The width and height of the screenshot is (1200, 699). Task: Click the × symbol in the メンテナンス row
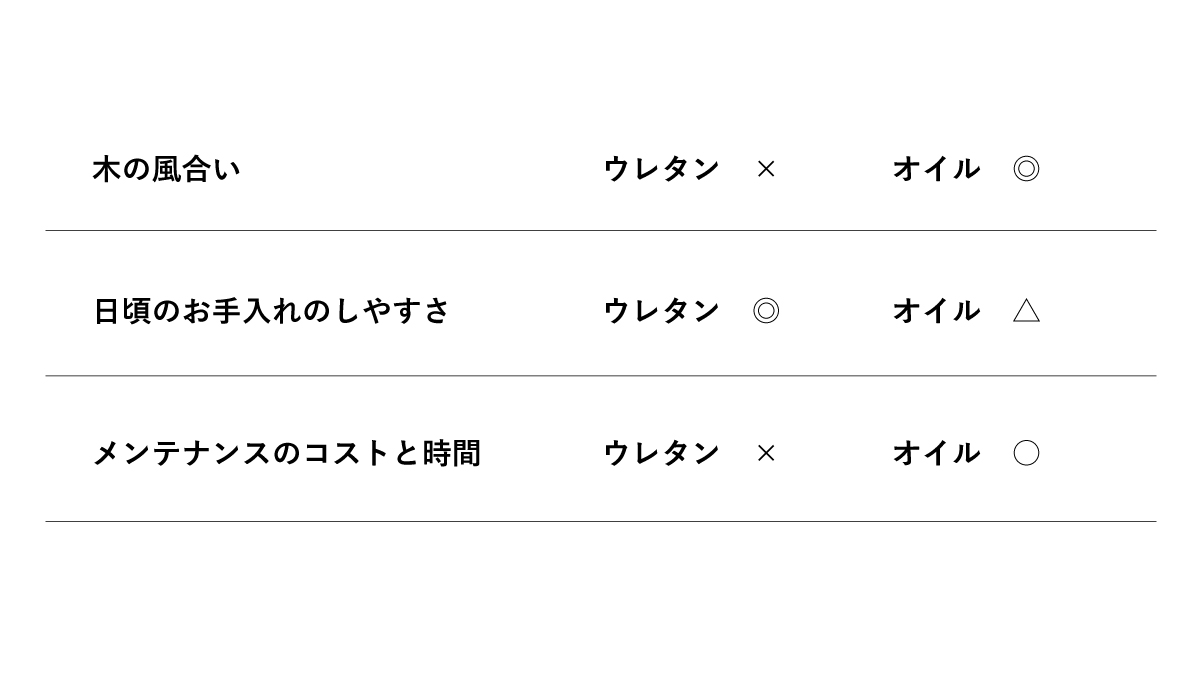pyautogui.click(x=766, y=453)
